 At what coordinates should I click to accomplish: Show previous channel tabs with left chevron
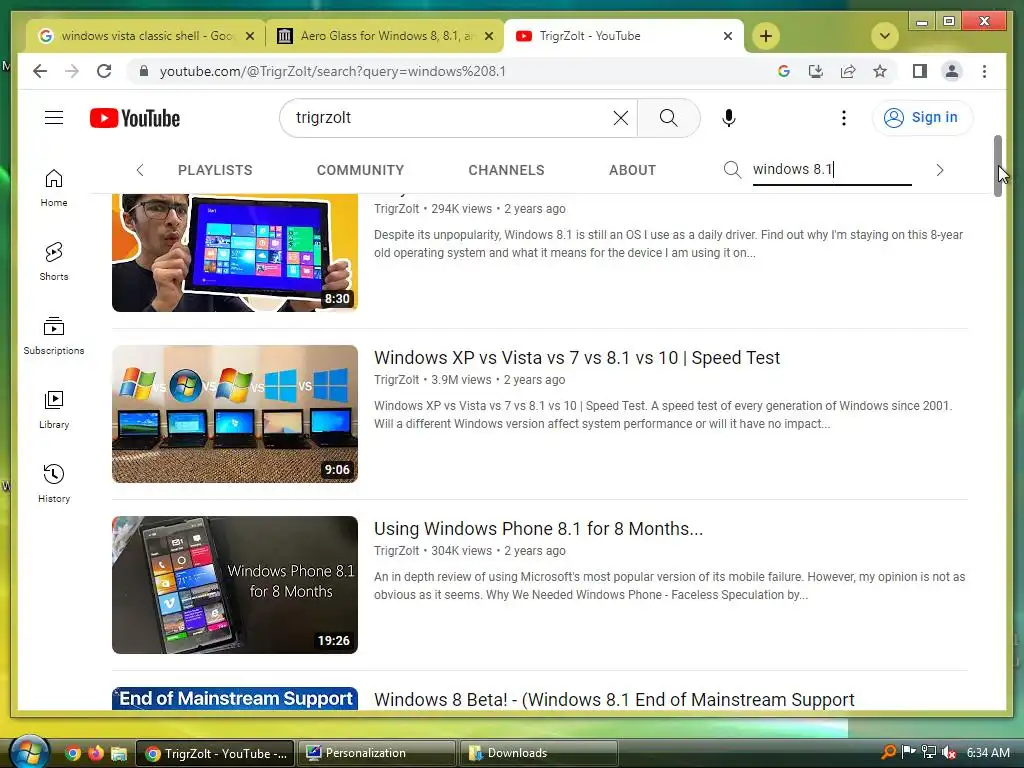[140, 170]
